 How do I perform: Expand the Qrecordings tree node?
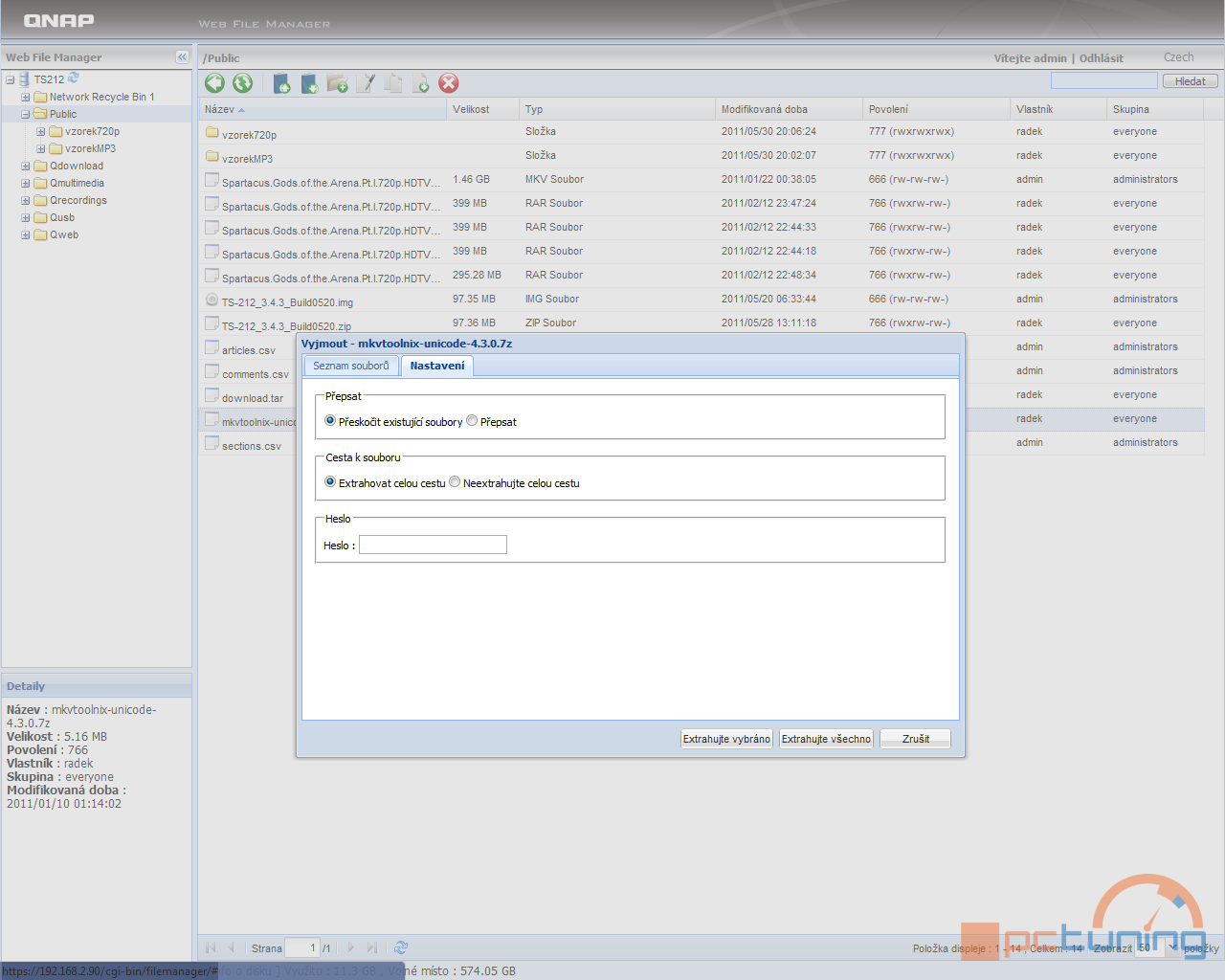[x=26, y=200]
